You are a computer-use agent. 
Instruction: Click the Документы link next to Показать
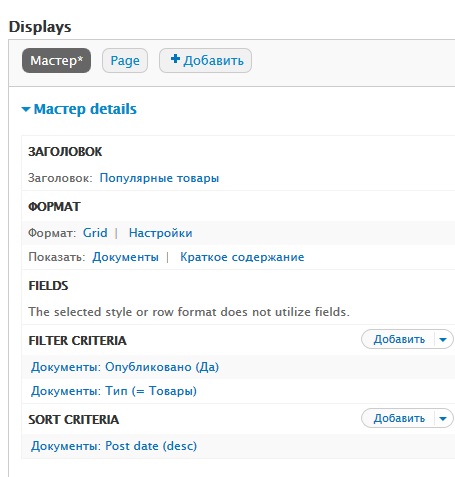(125, 257)
